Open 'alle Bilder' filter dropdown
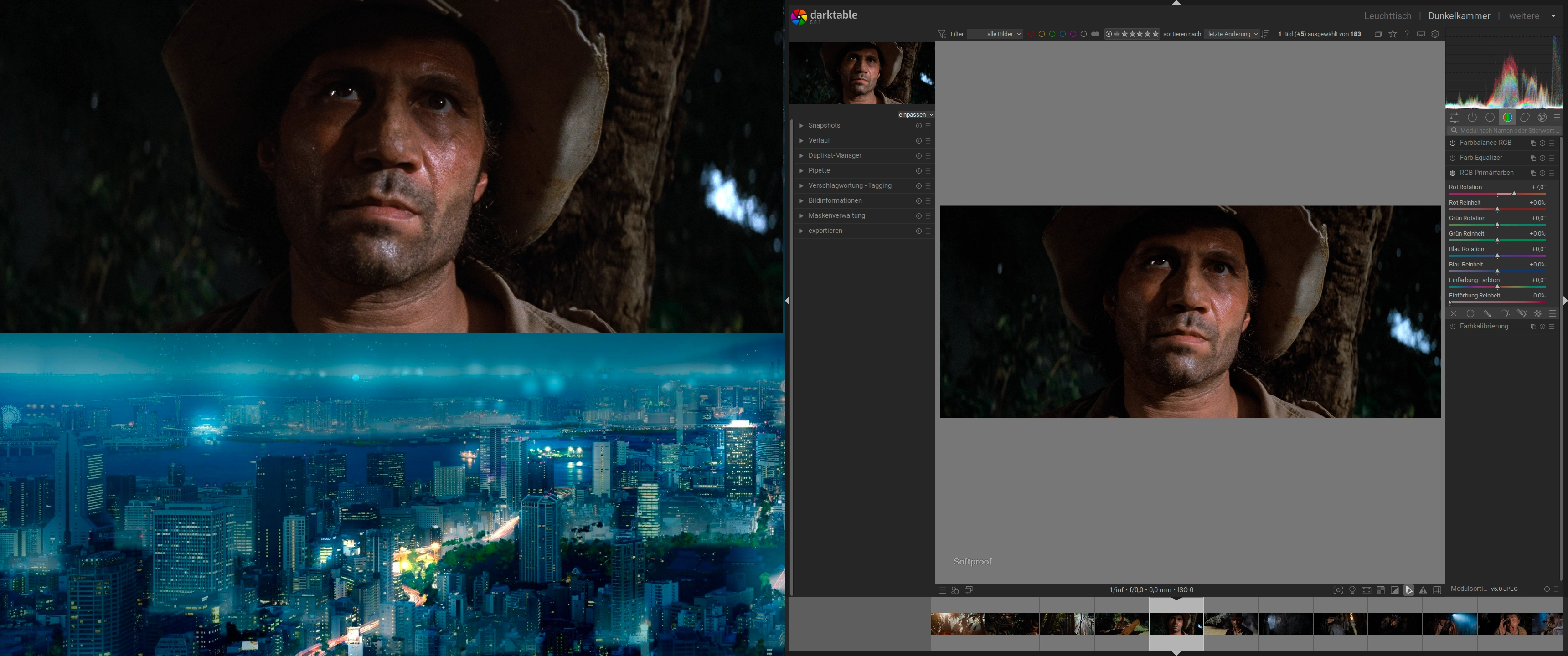Screen dimensions: 1568x656 (995, 34)
